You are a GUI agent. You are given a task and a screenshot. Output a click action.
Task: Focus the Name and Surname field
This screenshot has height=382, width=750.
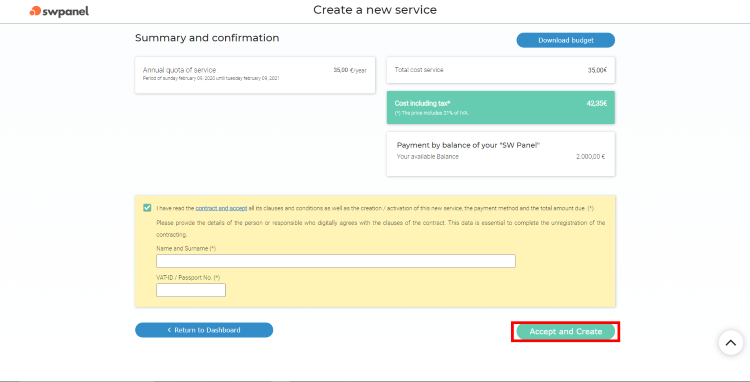(x=336, y=261)
